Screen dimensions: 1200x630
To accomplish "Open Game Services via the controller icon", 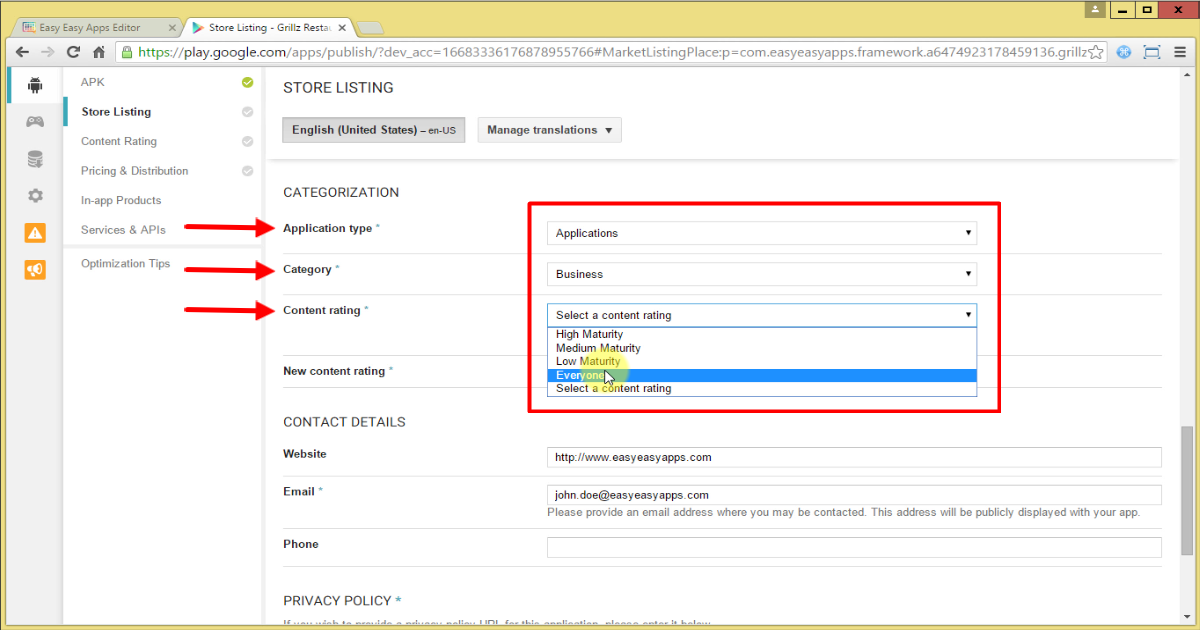I will click(x=33, y=121).
